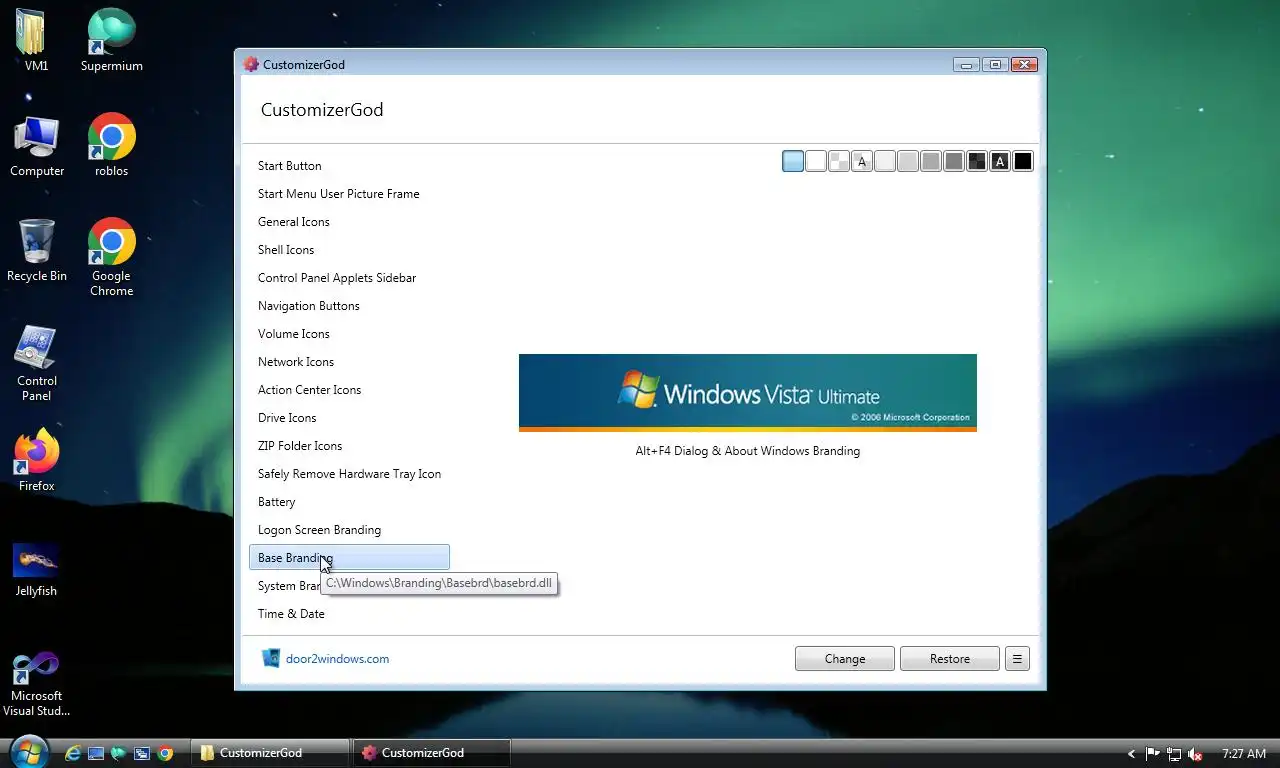Select the roblos Chrome shortcut on desktop
The height and width of the screenshot is (768, 1280).
point(111,146)
